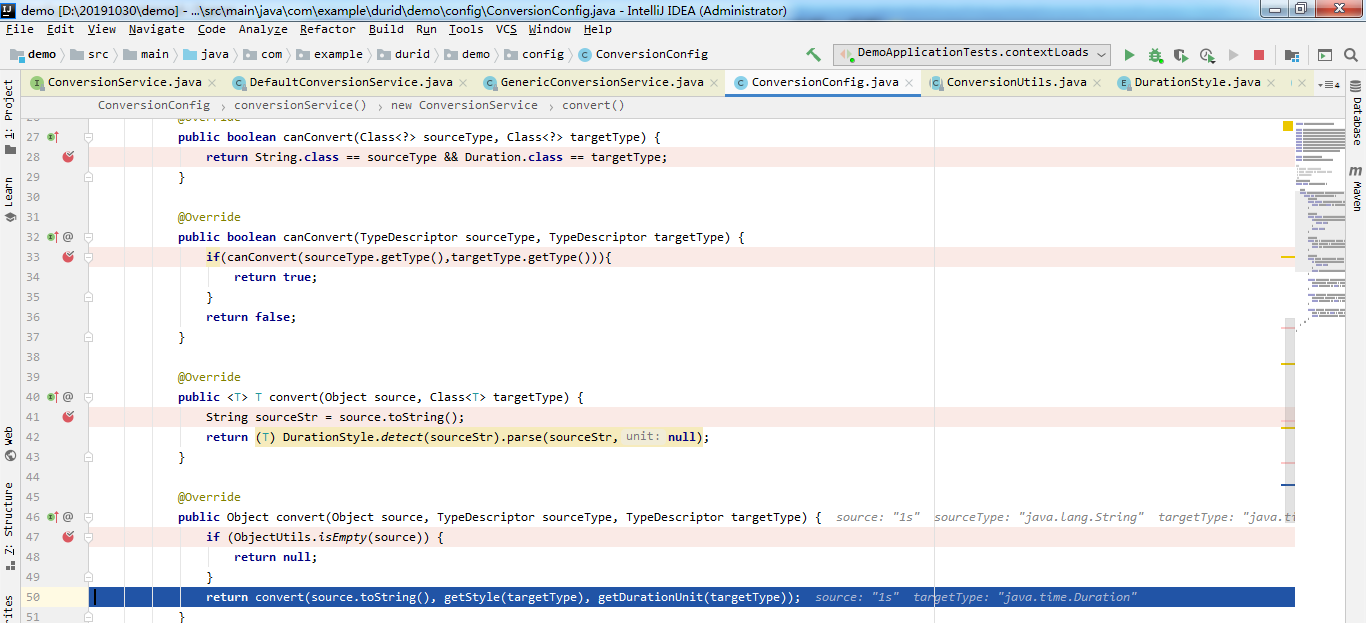Start debugging with the bug icon
1366x623 pixels.
[1155, 55]
